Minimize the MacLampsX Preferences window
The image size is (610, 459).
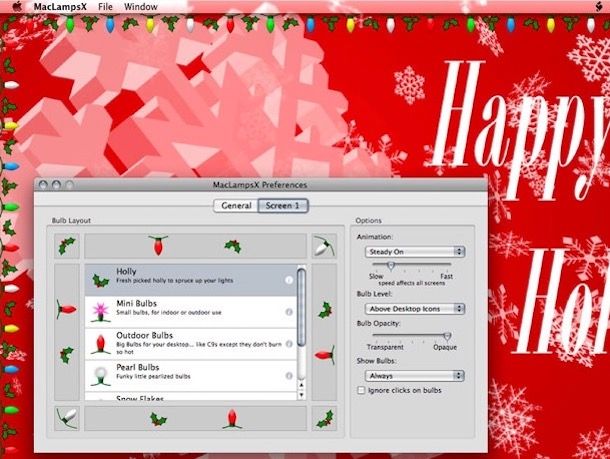pos(56,185)
